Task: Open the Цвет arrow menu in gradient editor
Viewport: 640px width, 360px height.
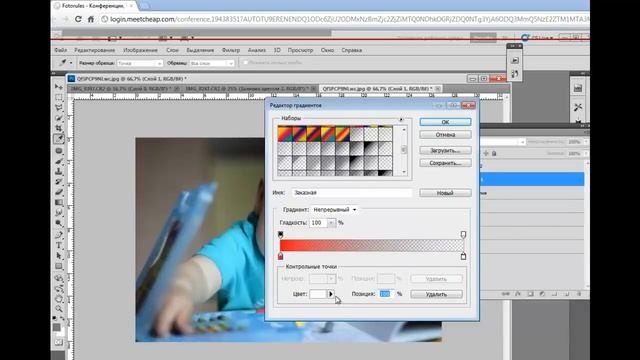Action: [x=331, y=294]
